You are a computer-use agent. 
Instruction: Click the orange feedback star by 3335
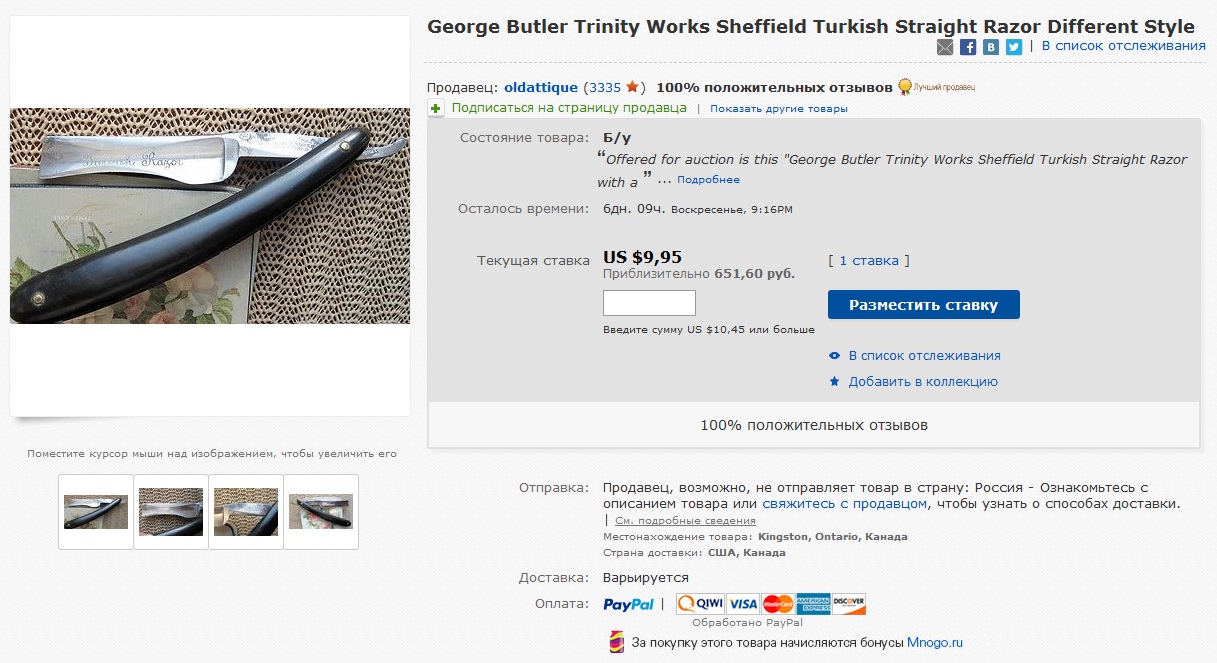tap(633, 87)
